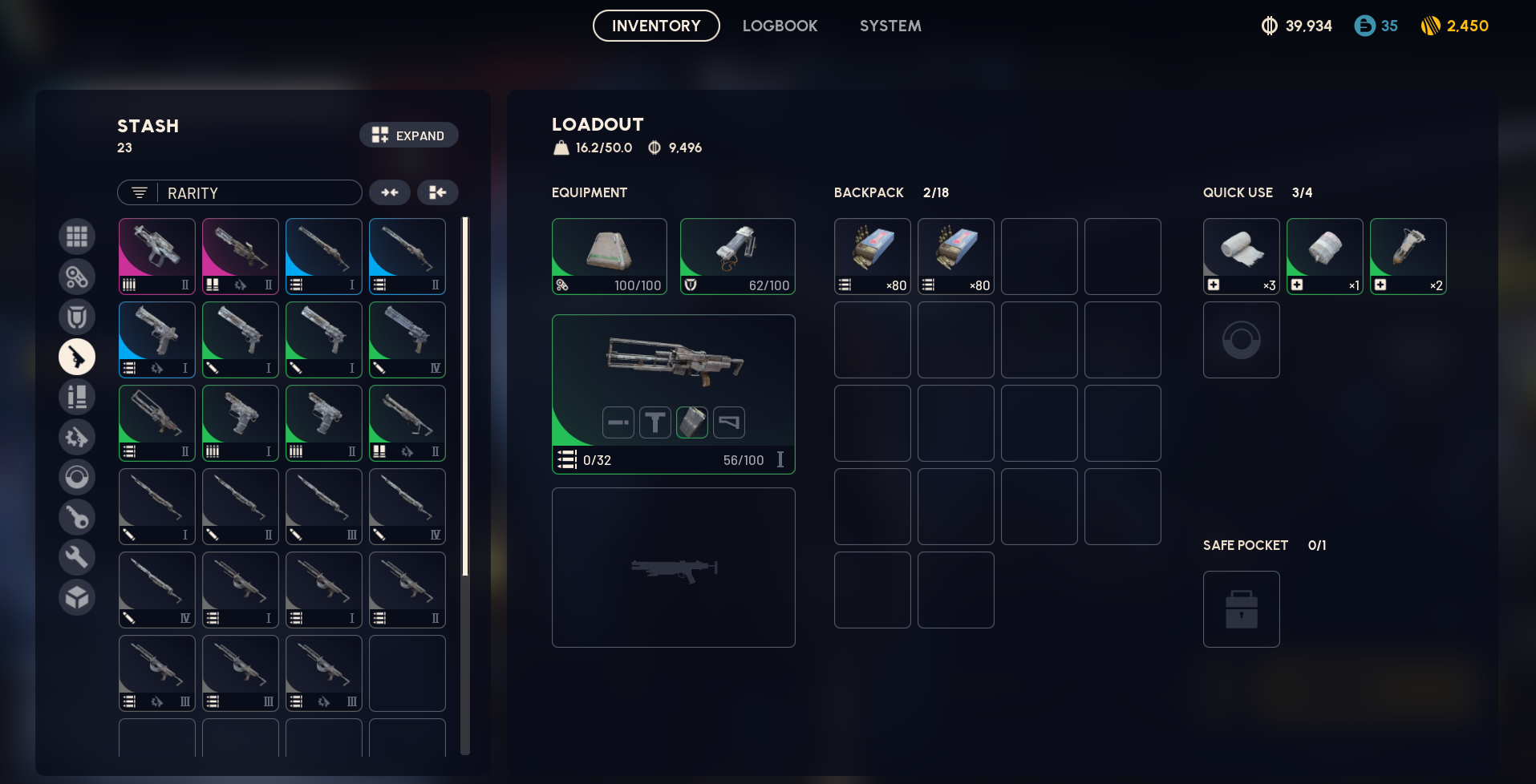Click the merge stacks arrows button

(x=390, y=192)
